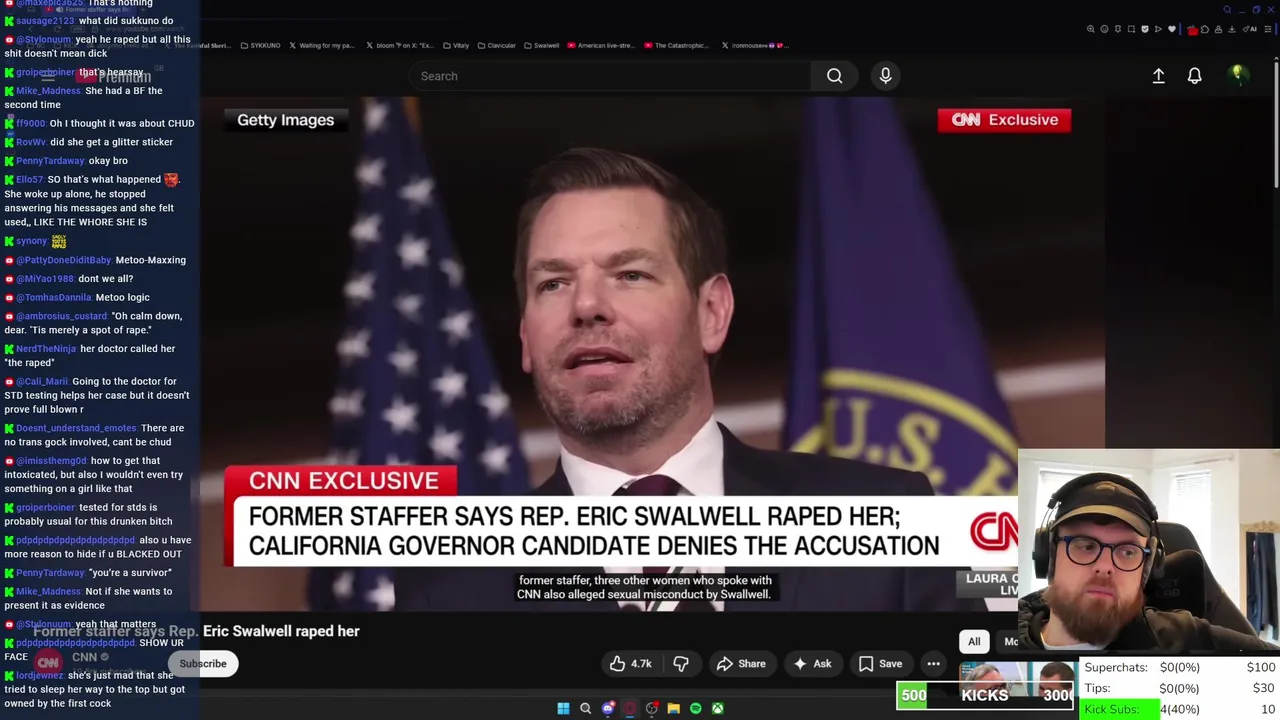
Task: Open the Vitaly bookmark folder
Action: [x=456, y=45]
